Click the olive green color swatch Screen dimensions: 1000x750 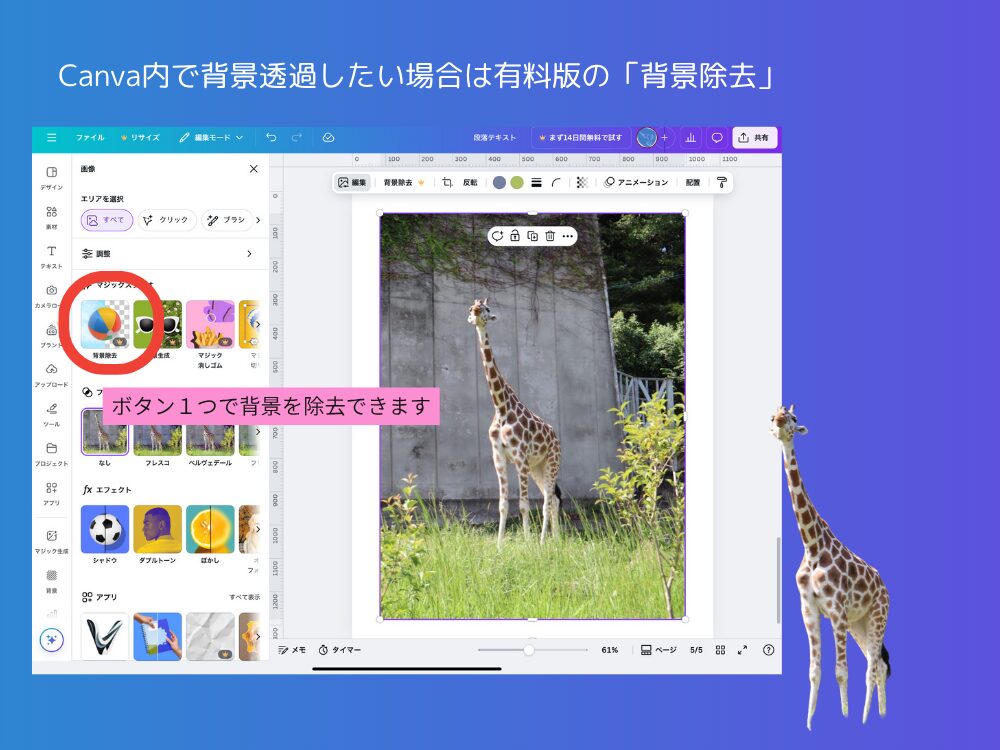click(x=517, y=183)
